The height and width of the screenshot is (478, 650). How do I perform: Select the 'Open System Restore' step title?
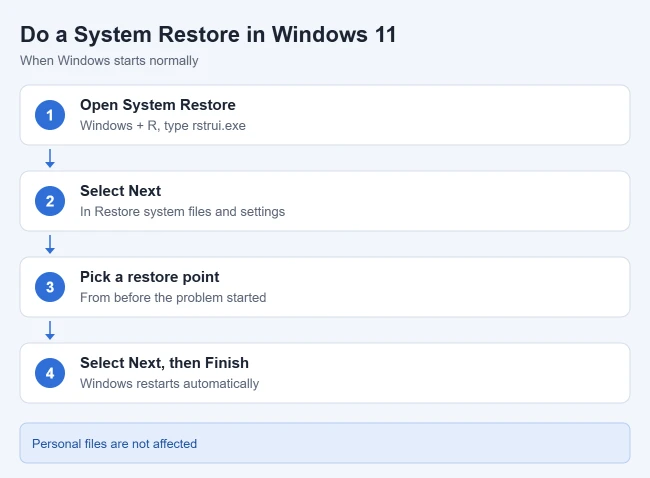click(x=158, y=105)
